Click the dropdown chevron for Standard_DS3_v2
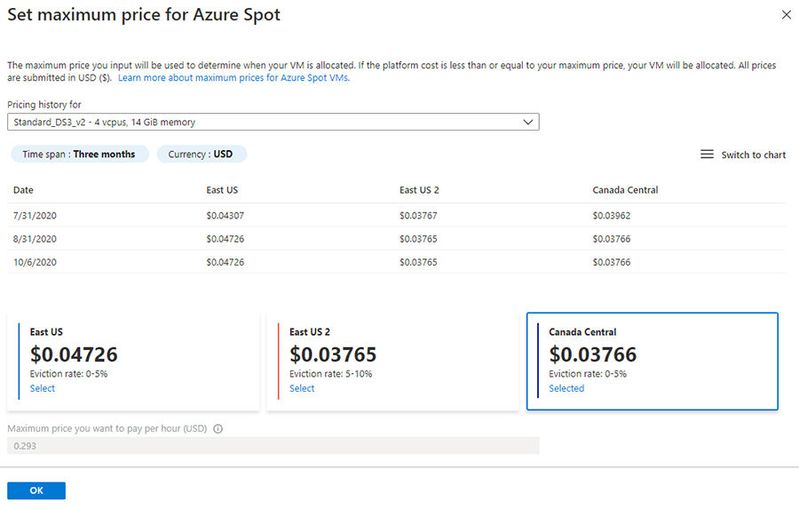Image resolution: width=799 pixels, height=509 pixels. (528, 122)
